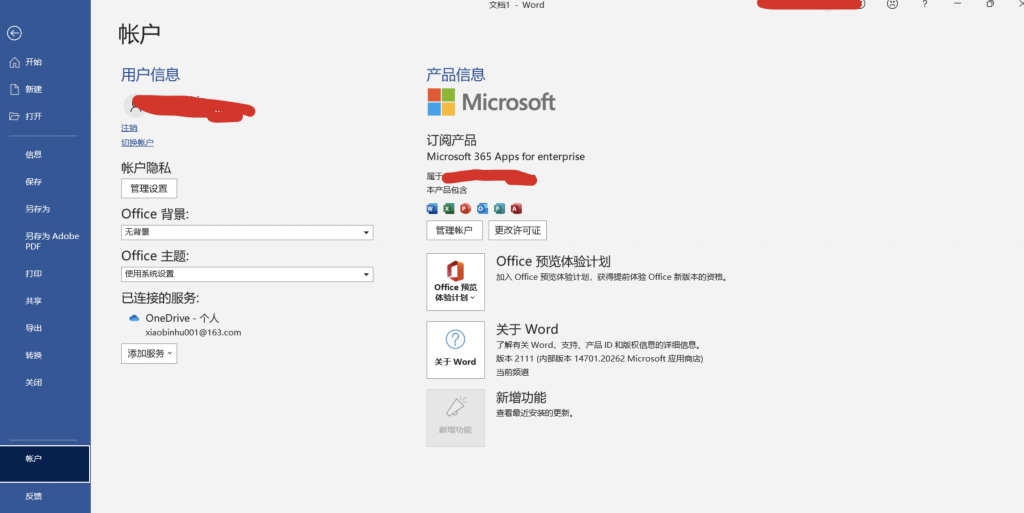Click the Microsoft 365 Apps for enterprise text
The height and width of the screenshot is (513, 1024).
point(505,157)
